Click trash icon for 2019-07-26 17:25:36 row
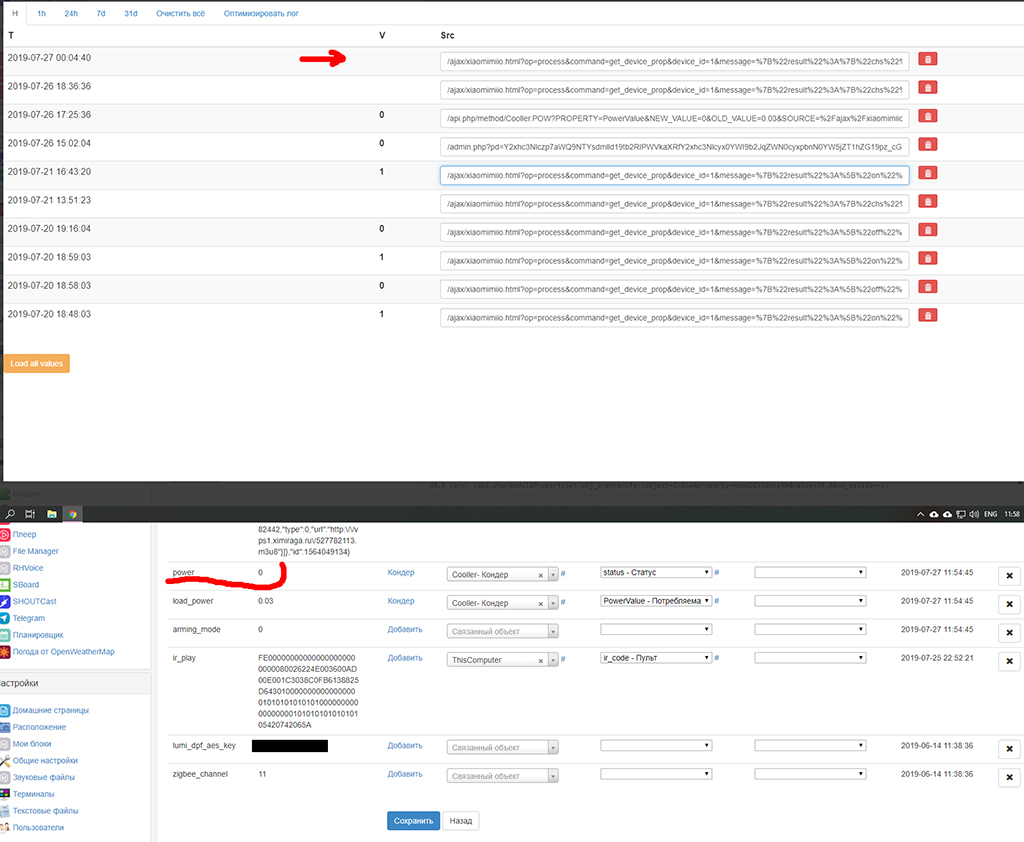Image resolution: width=1024 pixels, height=842 pixels. (928, 117)
